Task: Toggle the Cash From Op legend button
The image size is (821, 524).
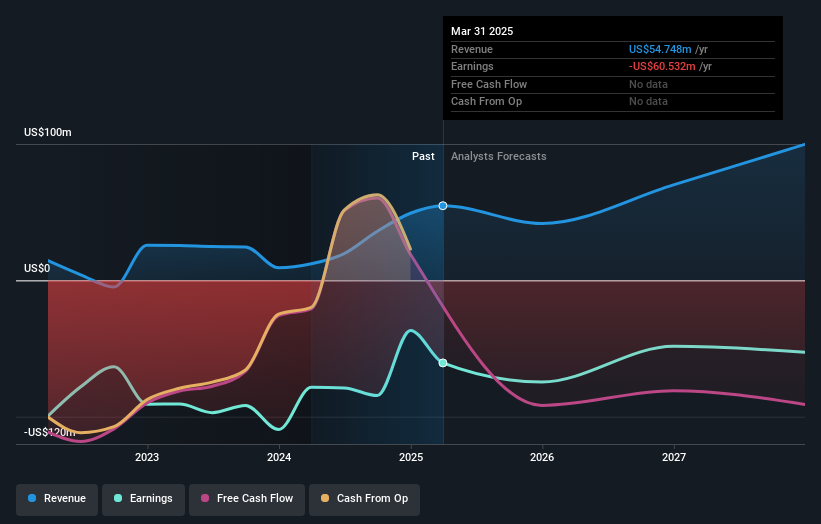Action: click(x=364, y=499)
